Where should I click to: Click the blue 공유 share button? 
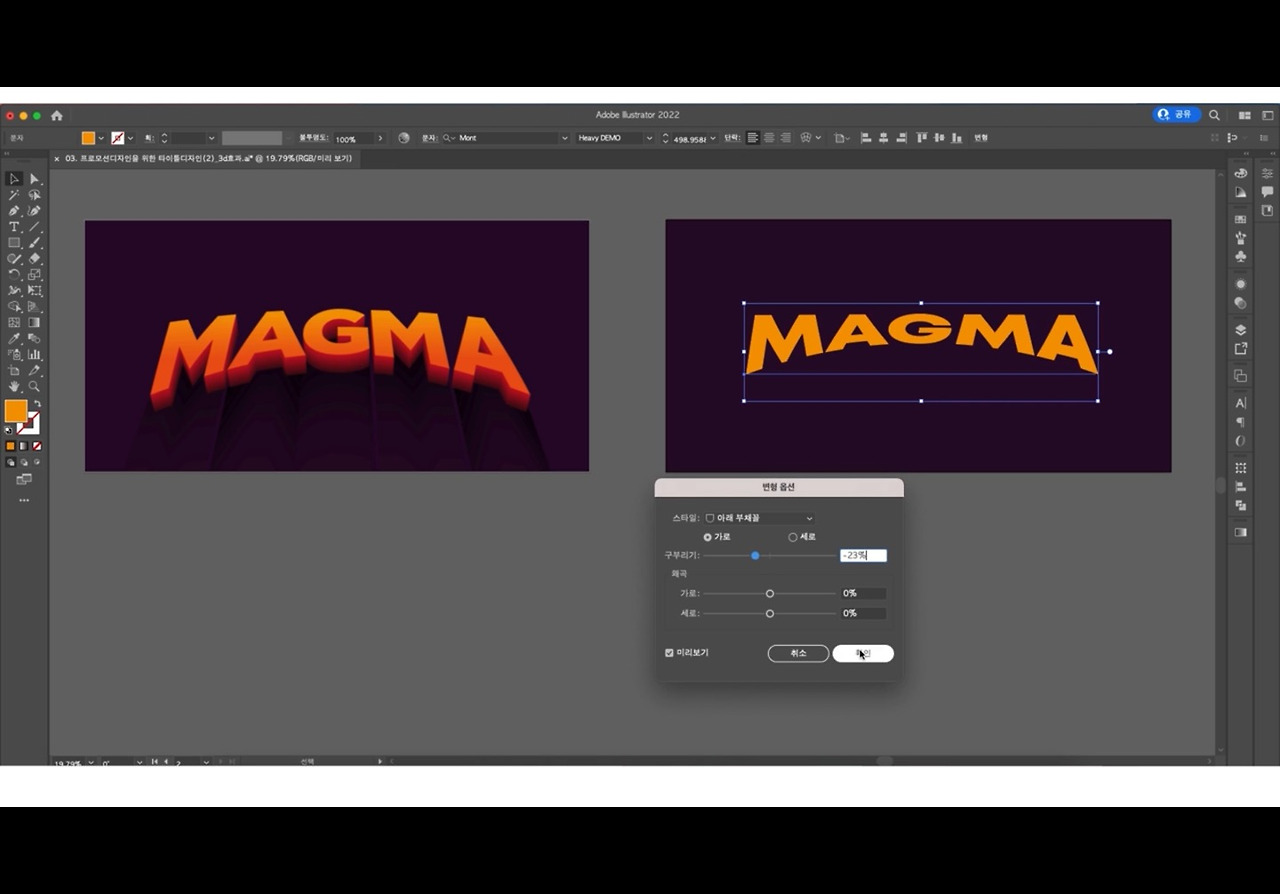pyautogui.click(x=1176, y=115)
